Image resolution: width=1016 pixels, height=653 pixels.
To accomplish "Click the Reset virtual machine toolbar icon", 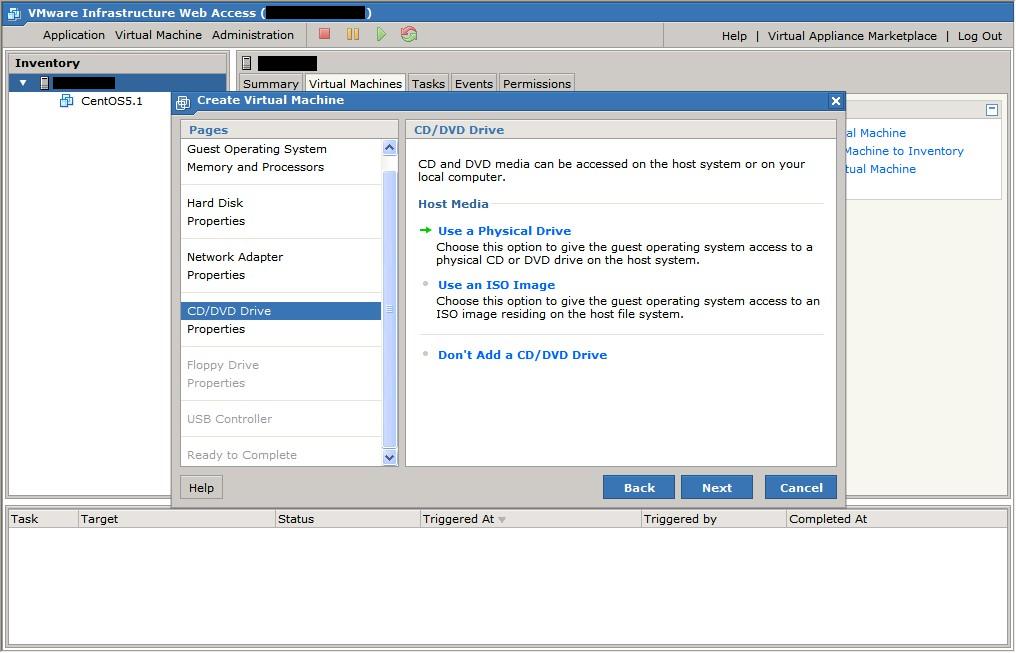I will click(409, 34).
